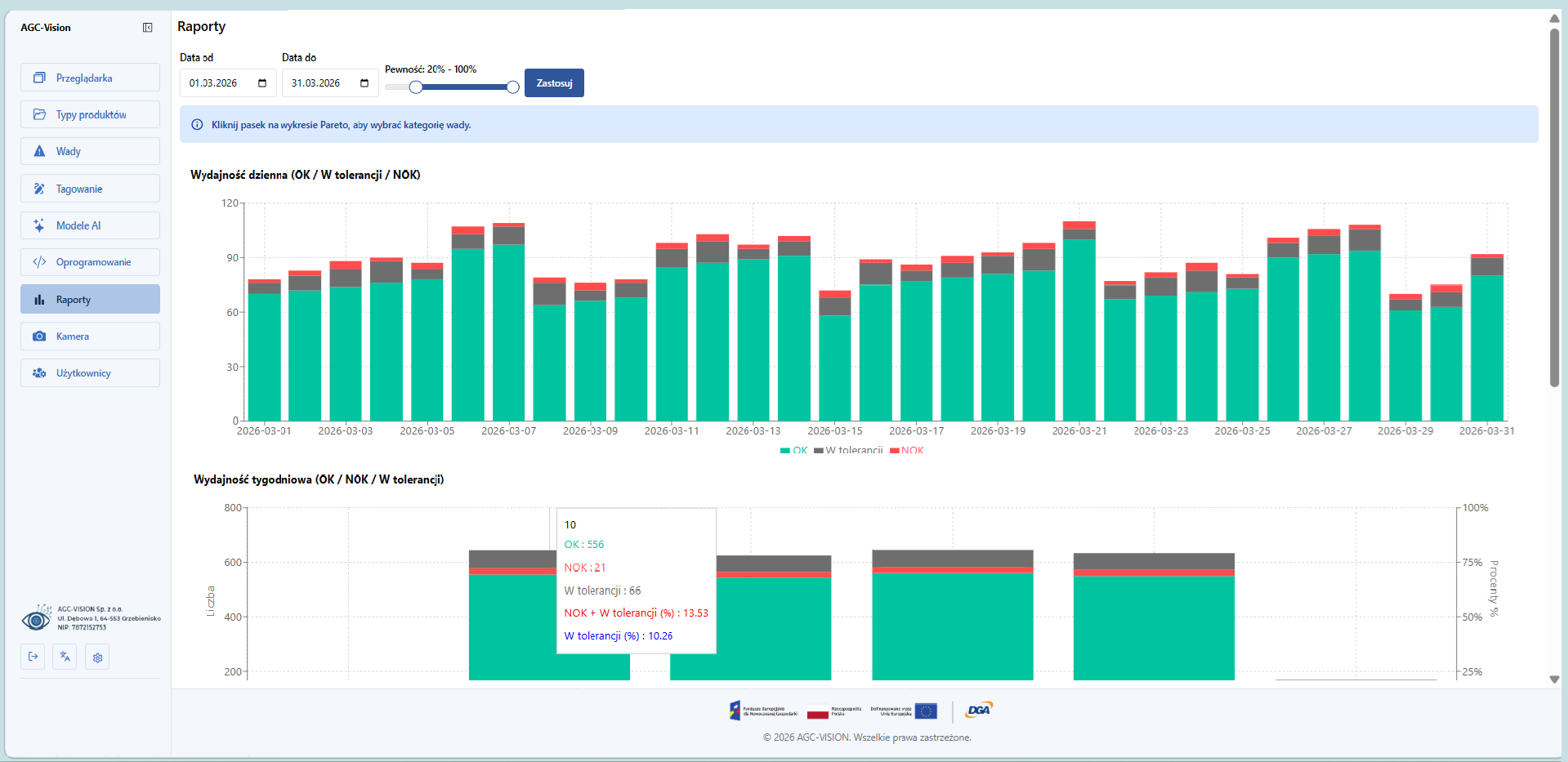Viewport: 1568px width, 762px height.
Task: Open the Data od calendar picker
Action: (x=262, y=83)
